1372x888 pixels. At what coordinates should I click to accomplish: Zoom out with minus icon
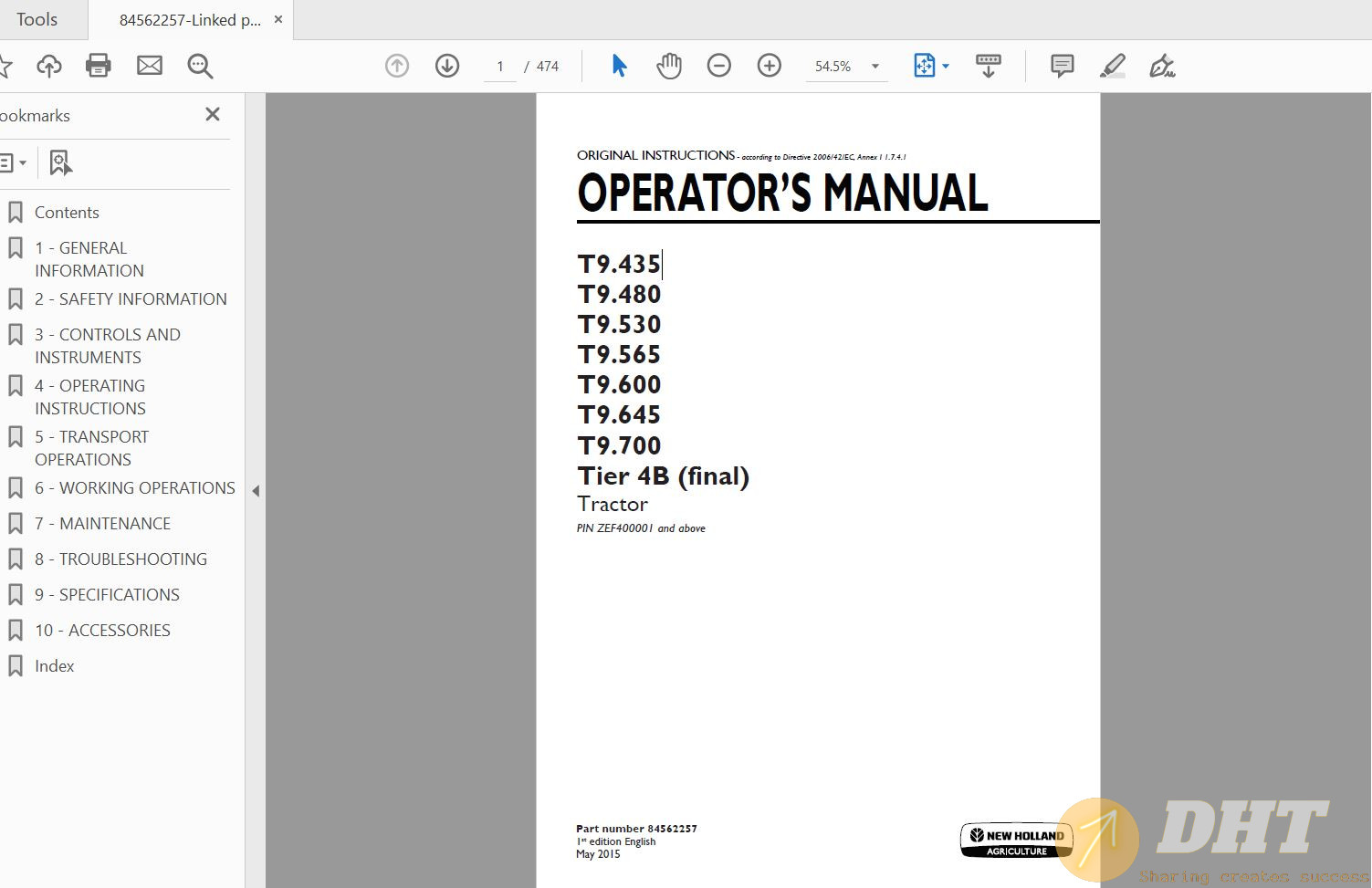click(x=719, y=66)
